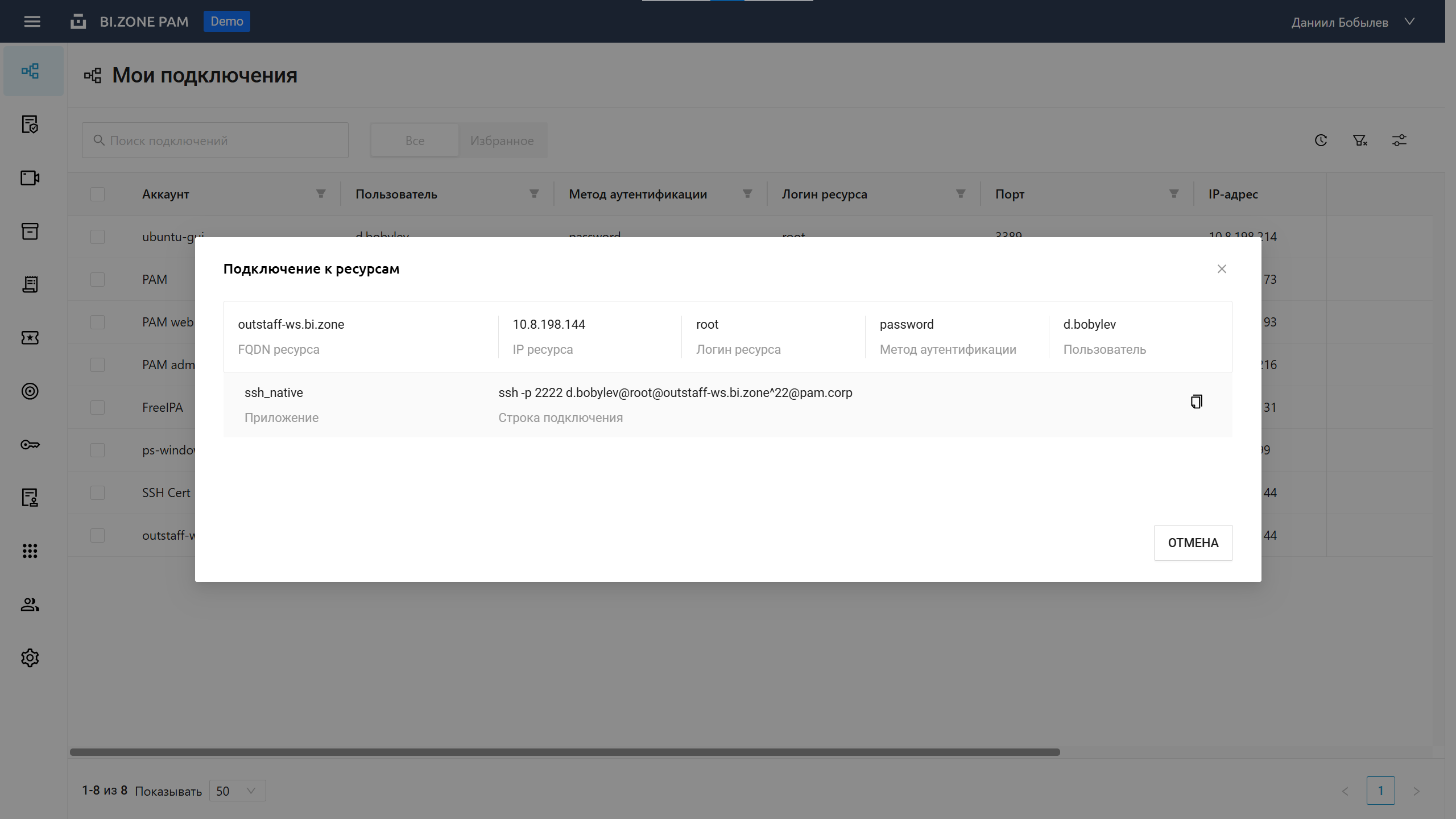The image size is (1456, 819).
Task: Check the PAM row checkbox
Action: pyautogui.click(x=97, y=279)
